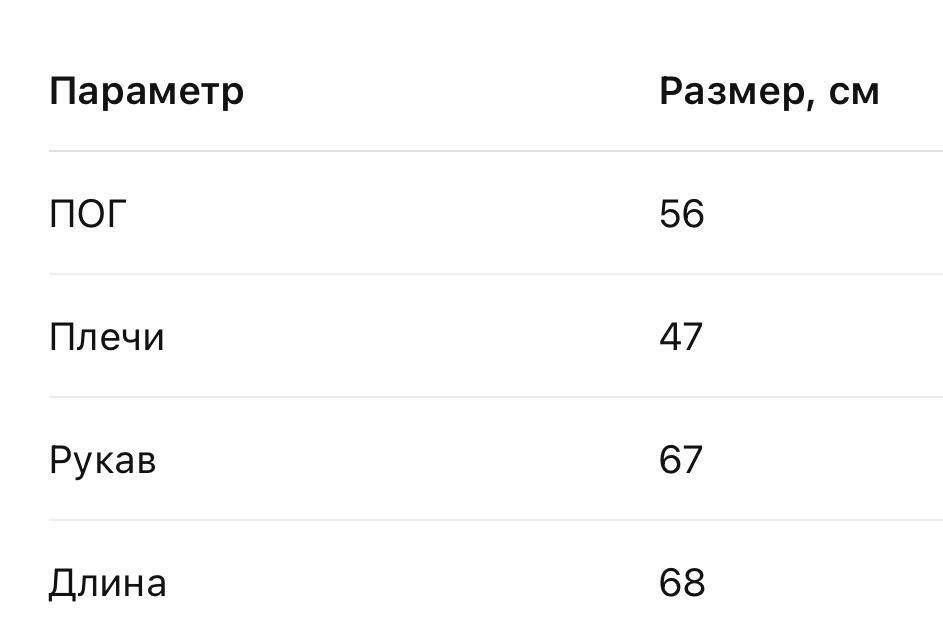This screenshot has height=641, width=943.
Task: Click empty space in the ПОГ row
Action: (391, 213)
